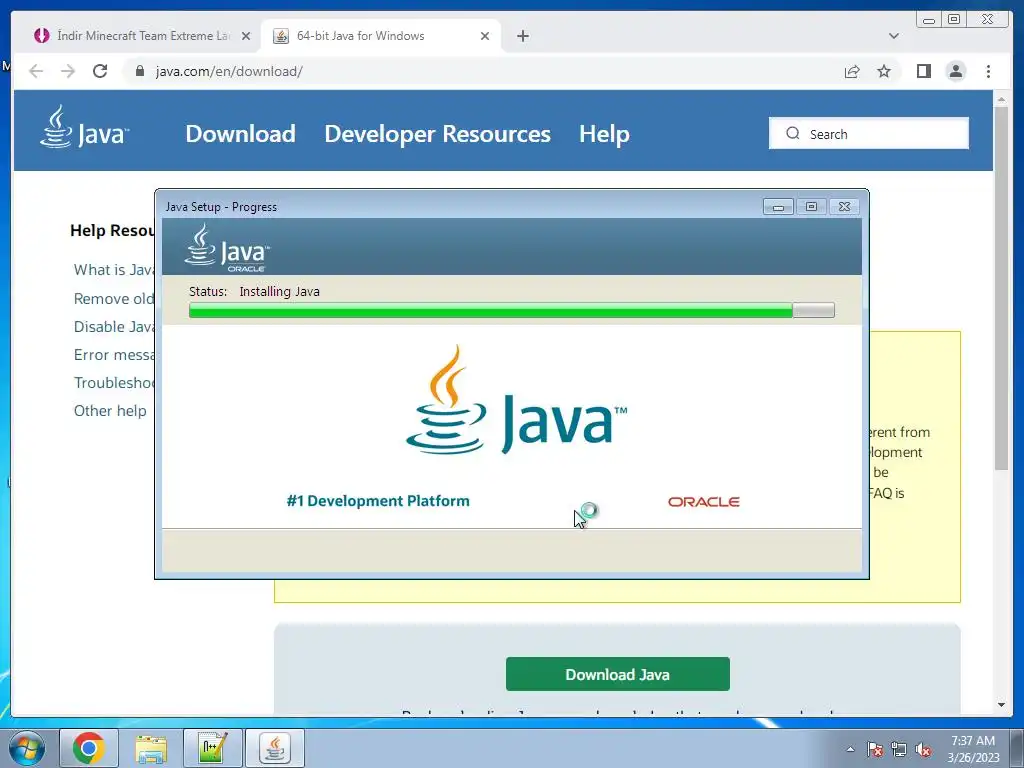The width and height of the screenshot is (1024, 768).
Task: Open the Troubleshoot link
Action: point(114,383)
